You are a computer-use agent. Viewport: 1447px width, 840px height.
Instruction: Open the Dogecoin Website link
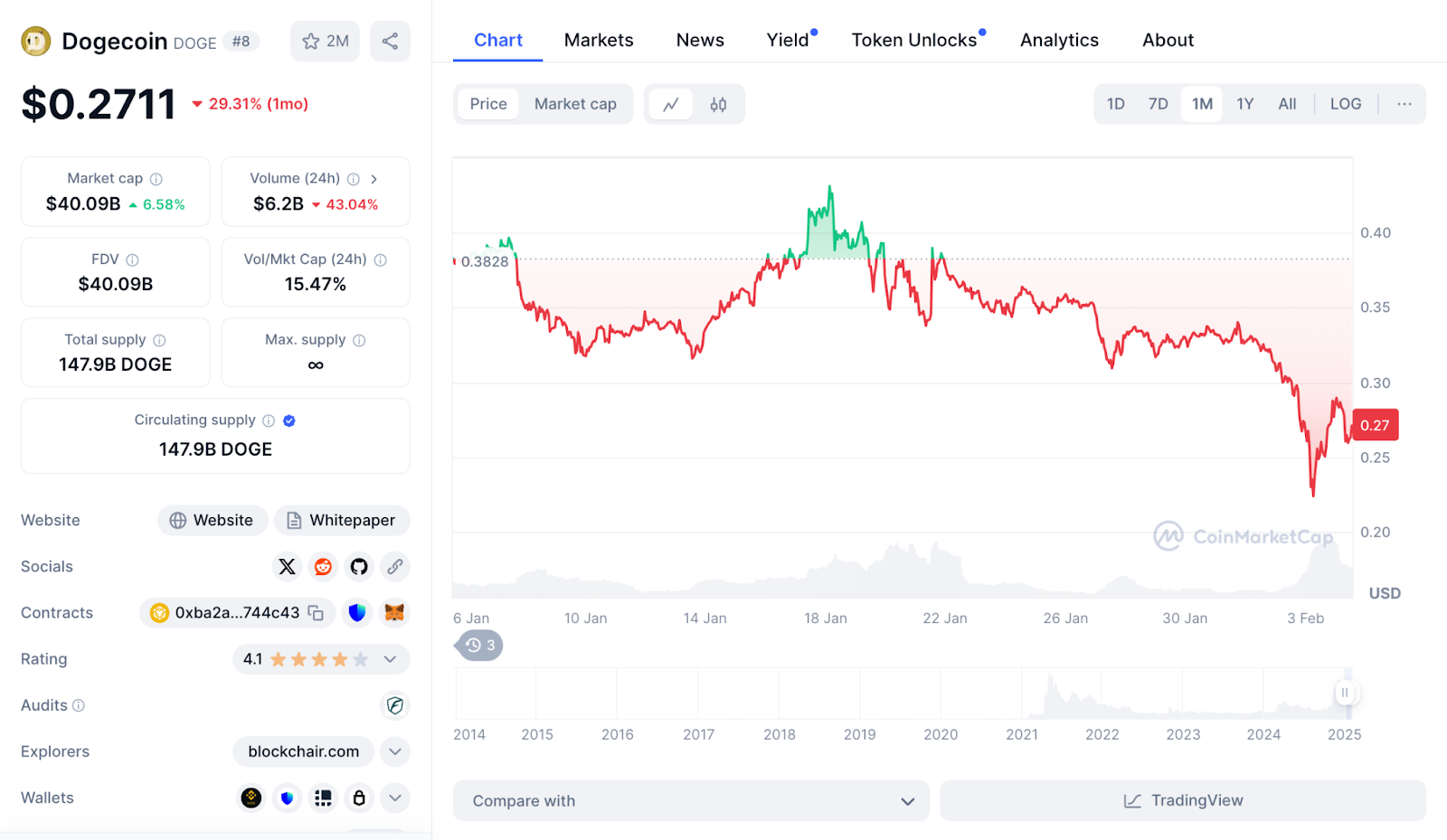(x=213, y=521)
